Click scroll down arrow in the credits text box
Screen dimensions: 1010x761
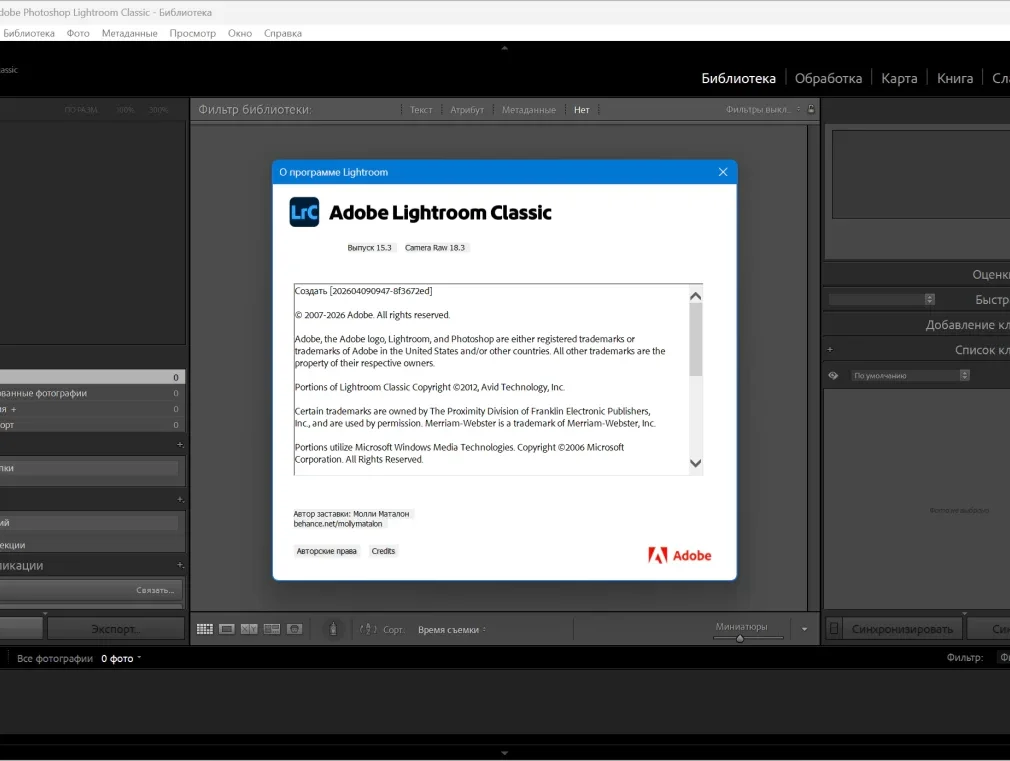point(696,464)
